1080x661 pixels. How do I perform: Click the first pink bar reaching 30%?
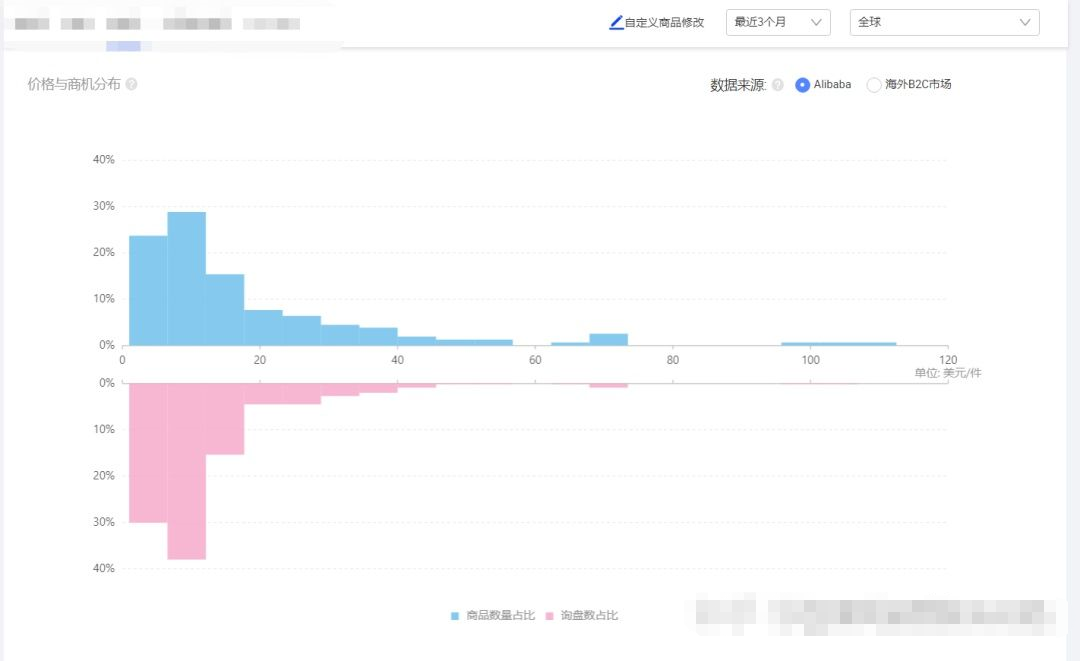[148, 453]
